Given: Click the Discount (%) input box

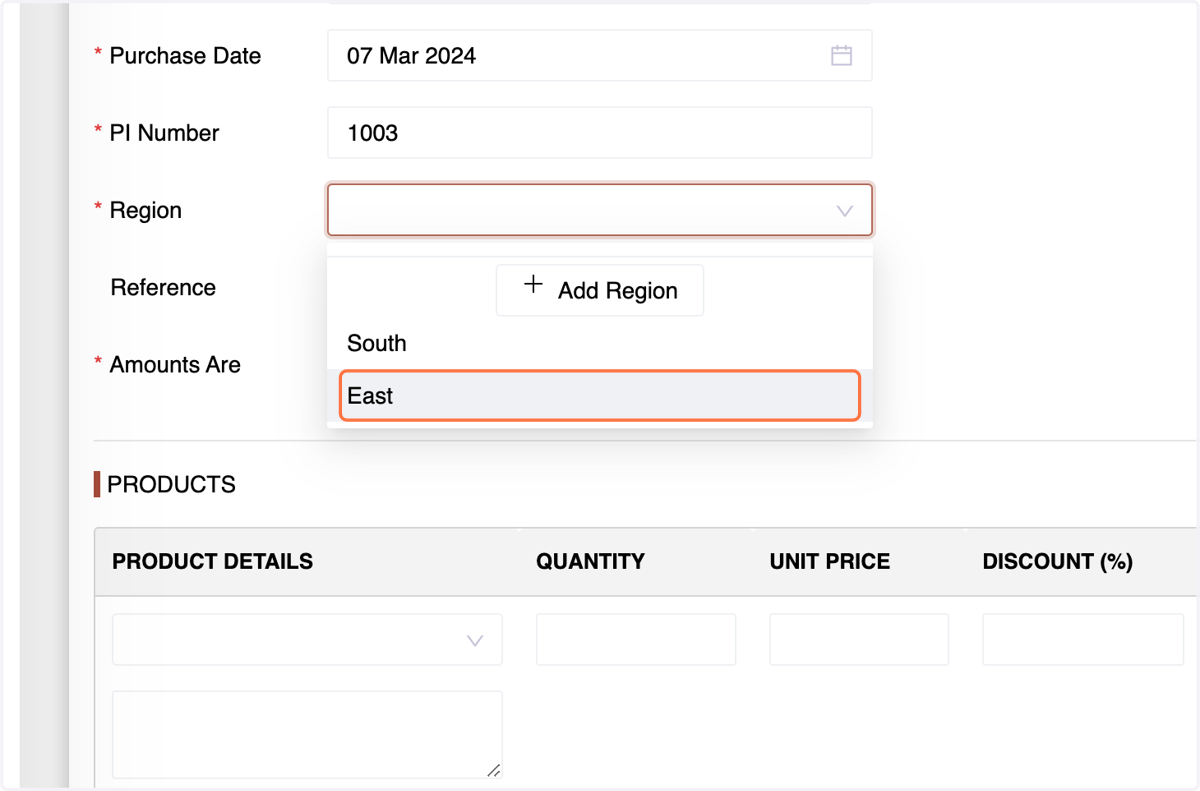Looking at the screenshot, I should pos(1083,640).
